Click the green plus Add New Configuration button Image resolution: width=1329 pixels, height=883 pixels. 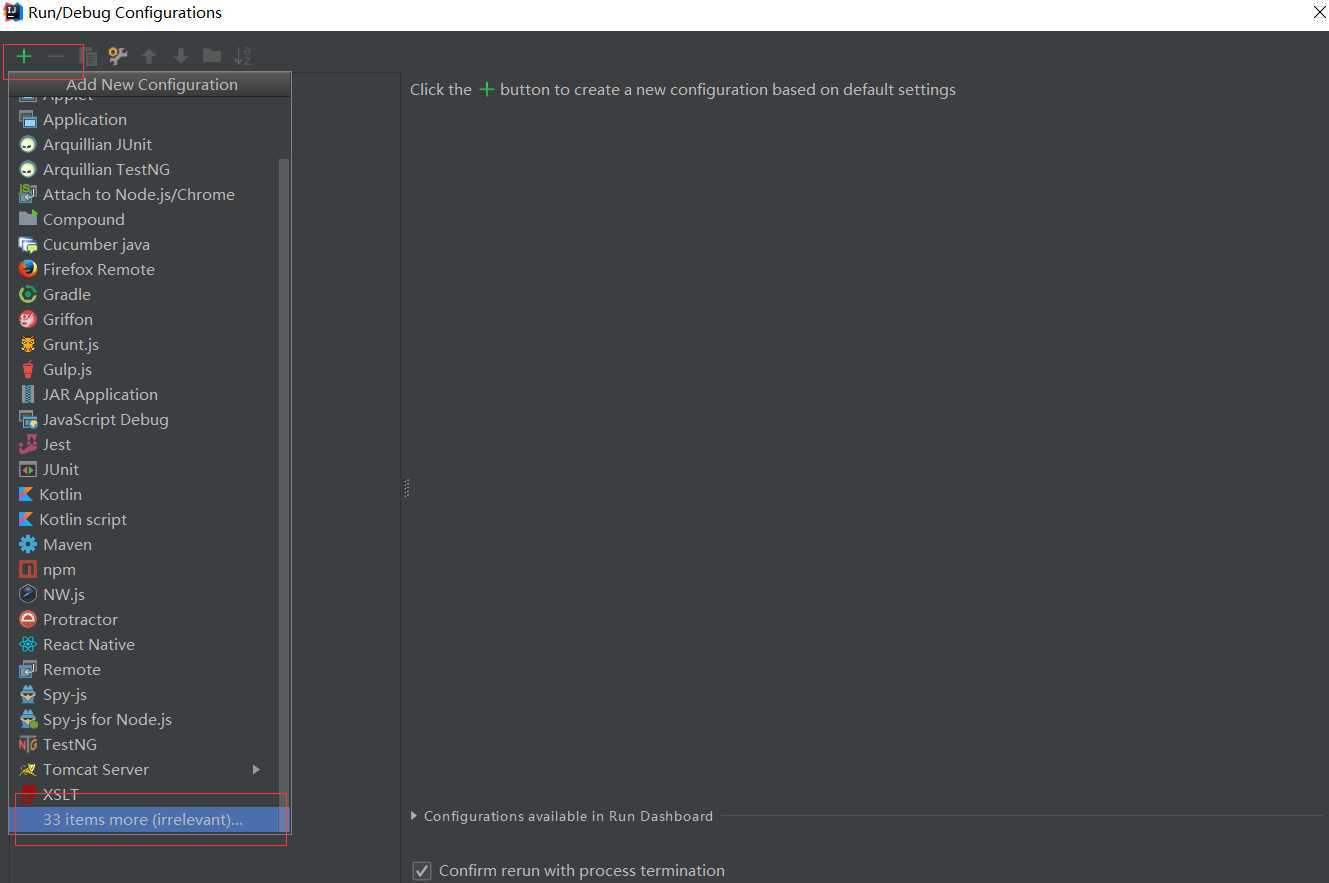click(x=24, y=56)
